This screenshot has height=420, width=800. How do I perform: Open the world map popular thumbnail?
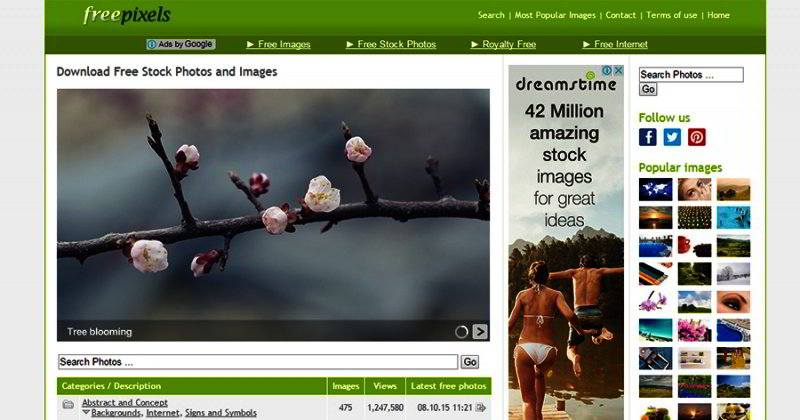click(x=656, y=190)
